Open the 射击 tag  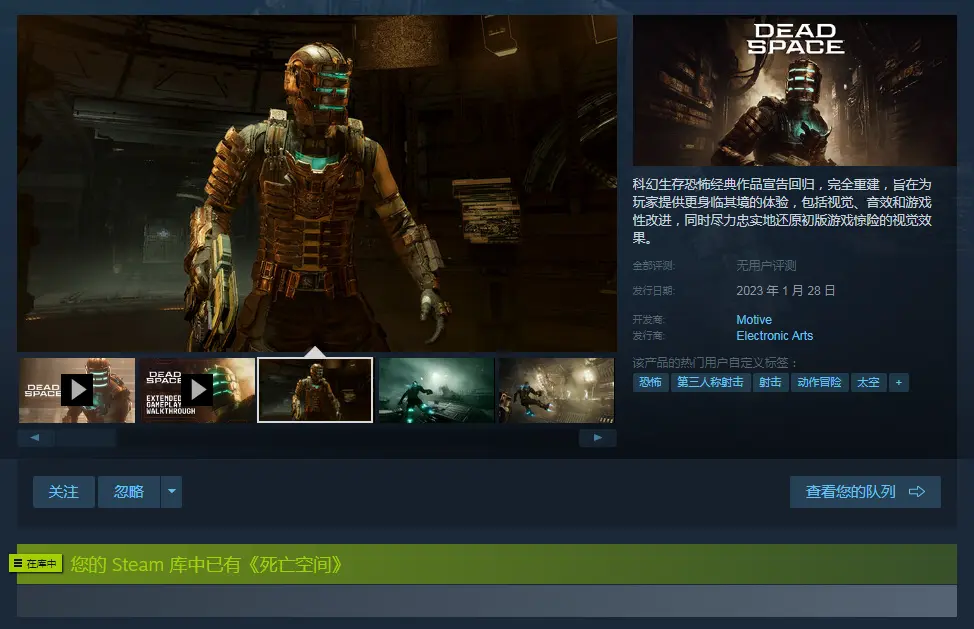[x=770, y=382]
